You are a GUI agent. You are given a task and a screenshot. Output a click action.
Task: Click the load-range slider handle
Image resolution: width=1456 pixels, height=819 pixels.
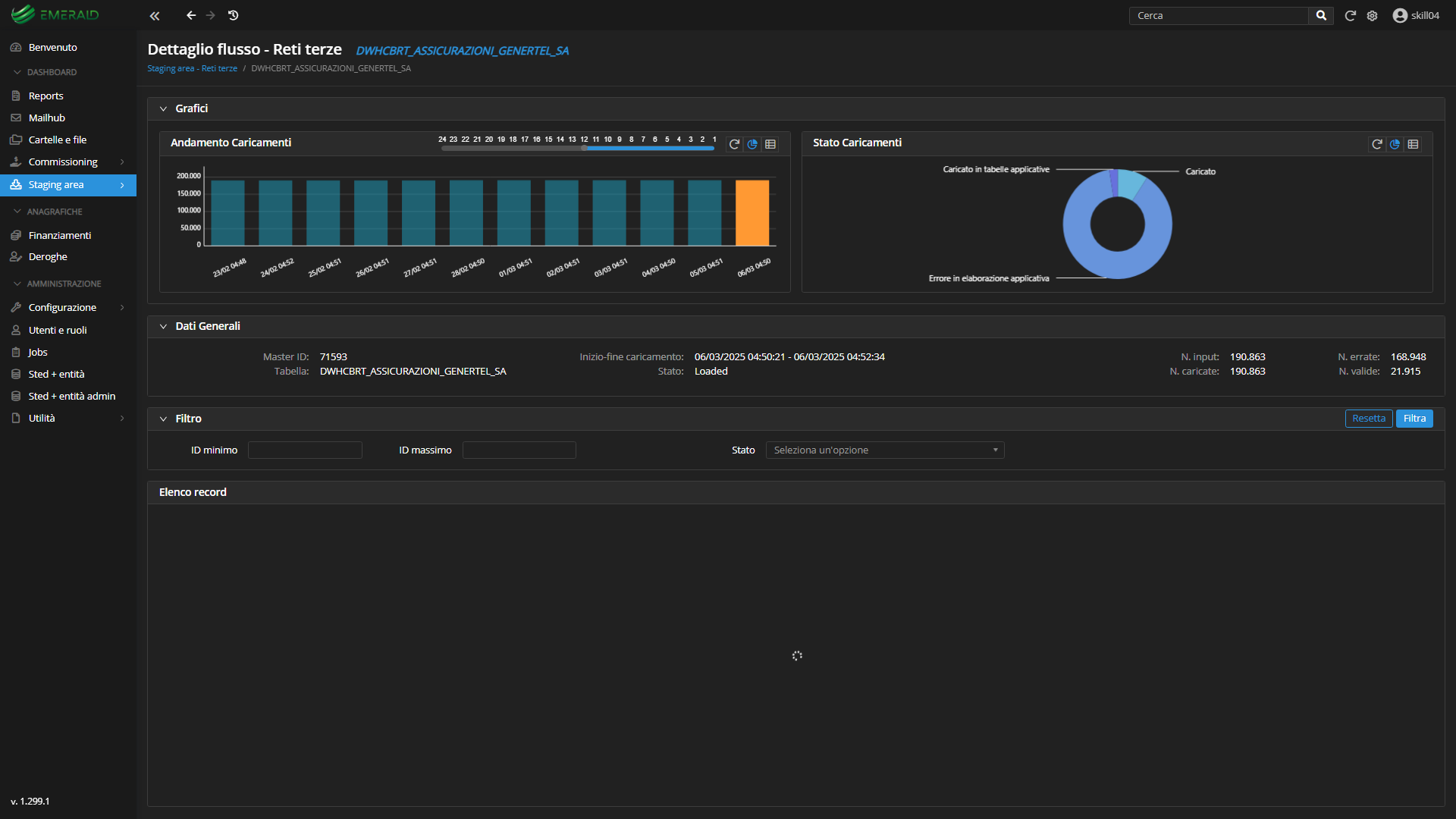coord(585,149)
